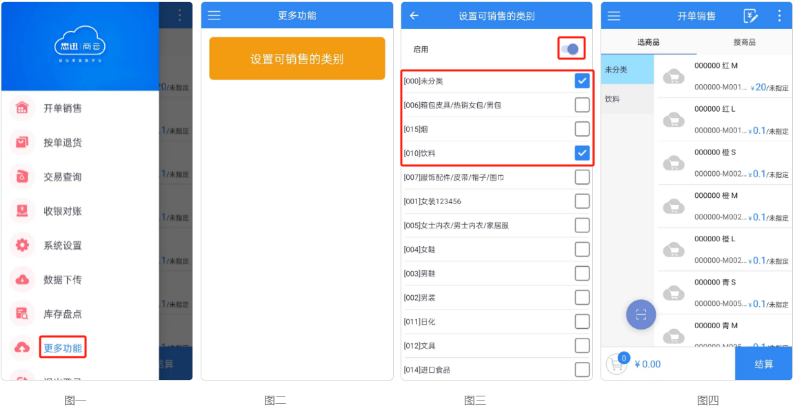Open the three-dot overflow menu in 开单销售
The width and height of the screenshot is (793, 418).
779,16
